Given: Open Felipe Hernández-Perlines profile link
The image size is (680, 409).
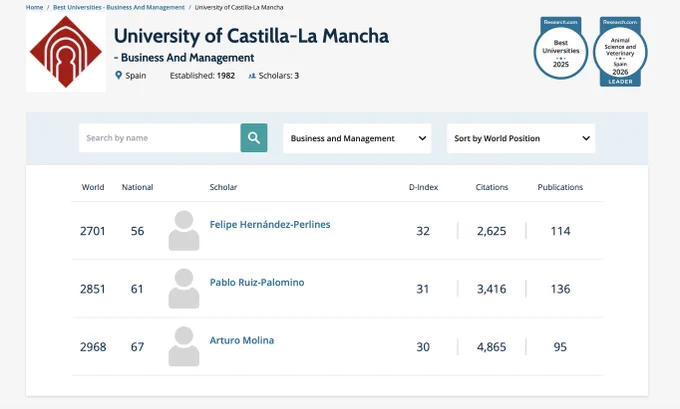Looking at the screenshot, I should pyautogui.click(x=270, y=224).
